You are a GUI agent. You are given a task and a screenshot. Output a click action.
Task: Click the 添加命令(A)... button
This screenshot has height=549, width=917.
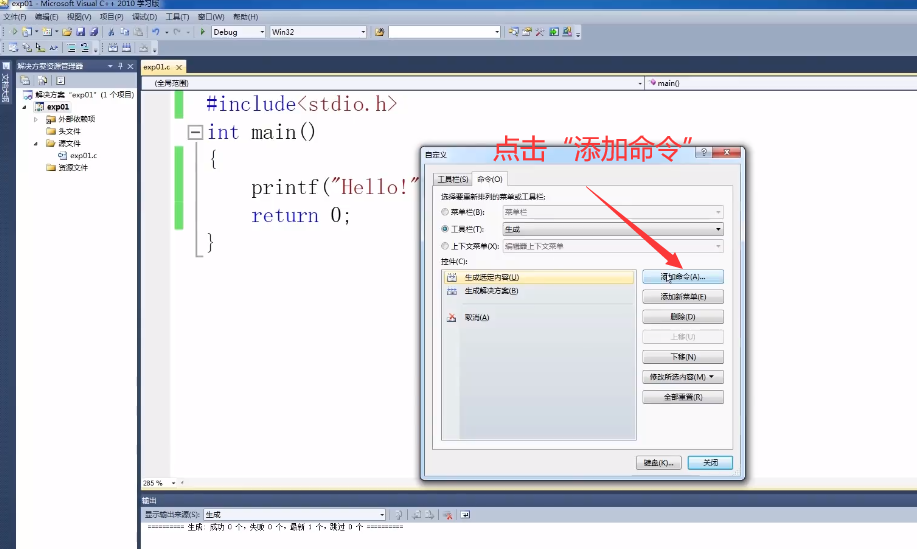point(682,277)
